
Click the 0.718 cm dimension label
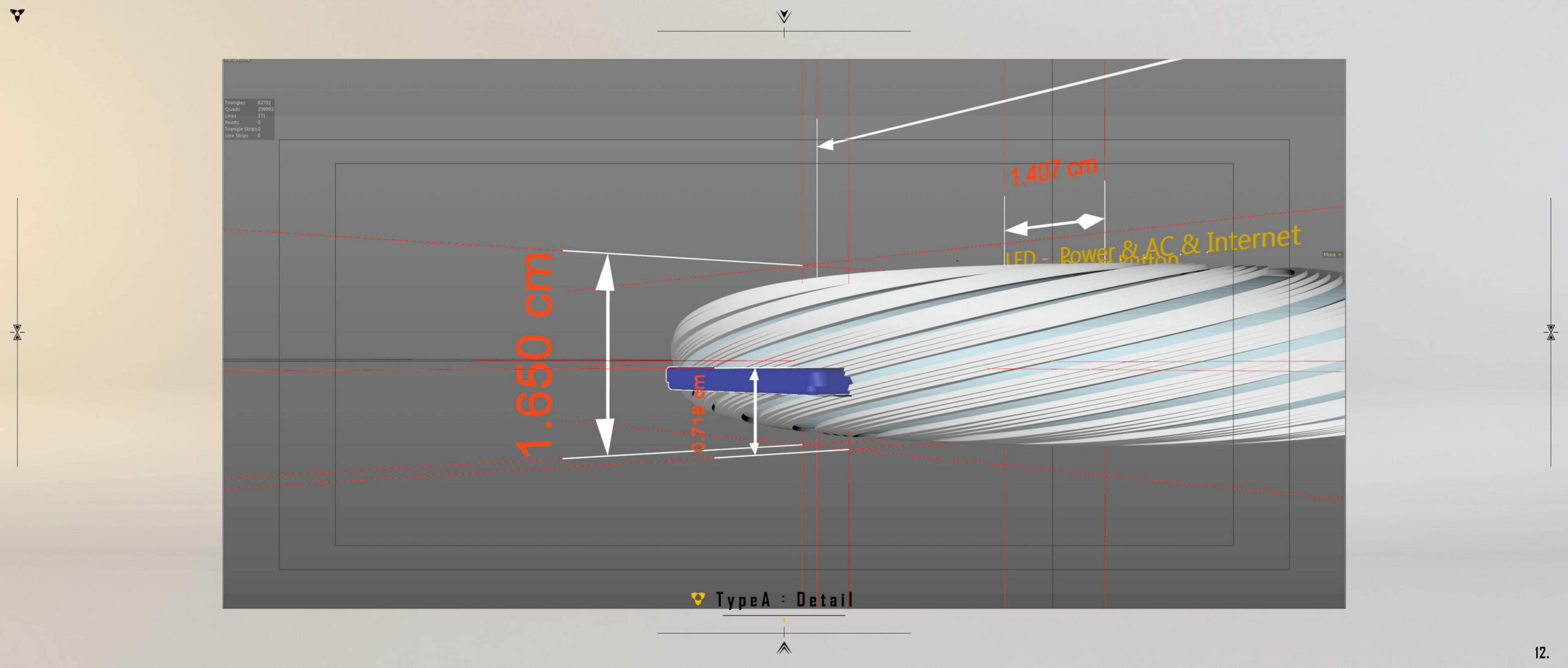point(698,414)
